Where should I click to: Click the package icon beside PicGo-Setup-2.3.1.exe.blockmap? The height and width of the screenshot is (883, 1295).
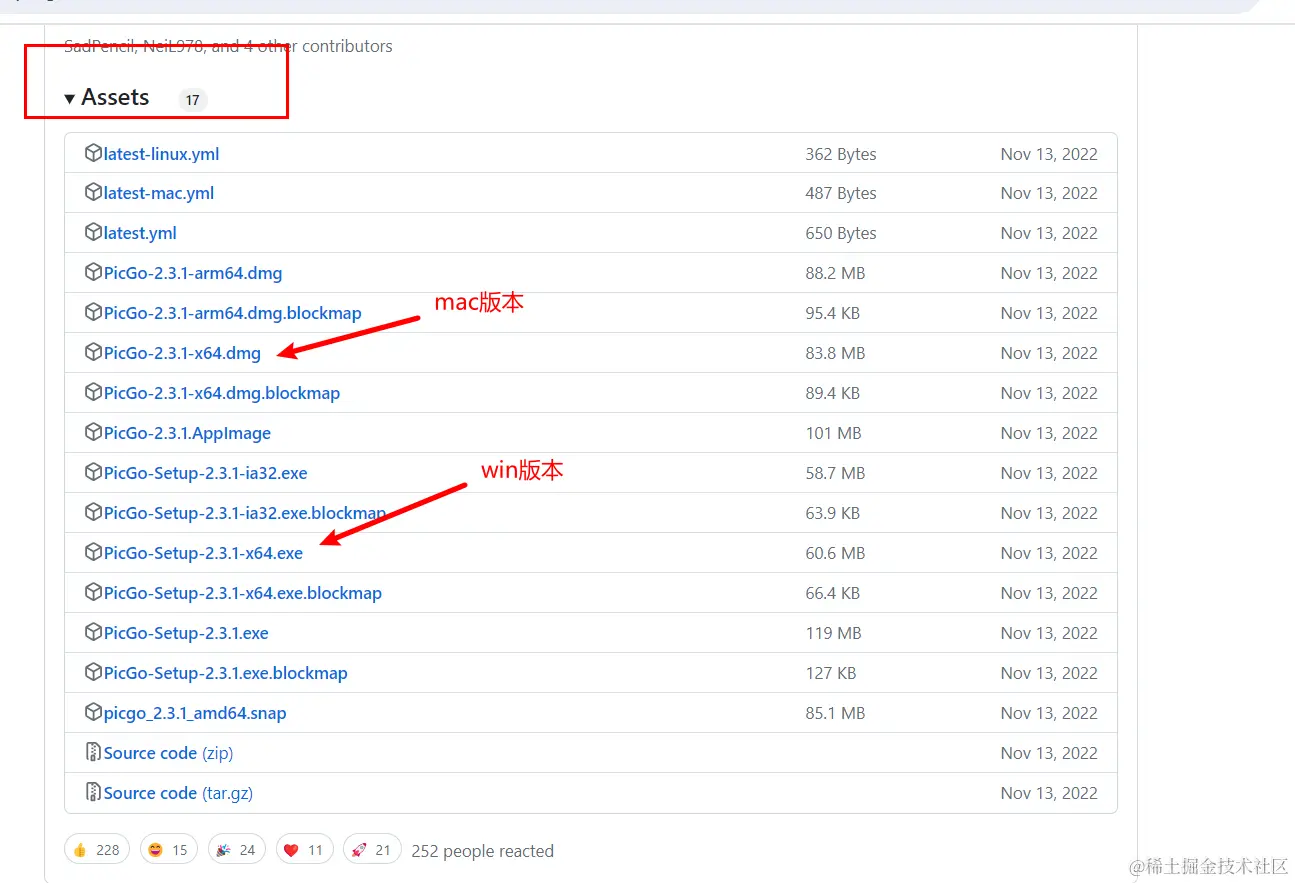(93, 673)
